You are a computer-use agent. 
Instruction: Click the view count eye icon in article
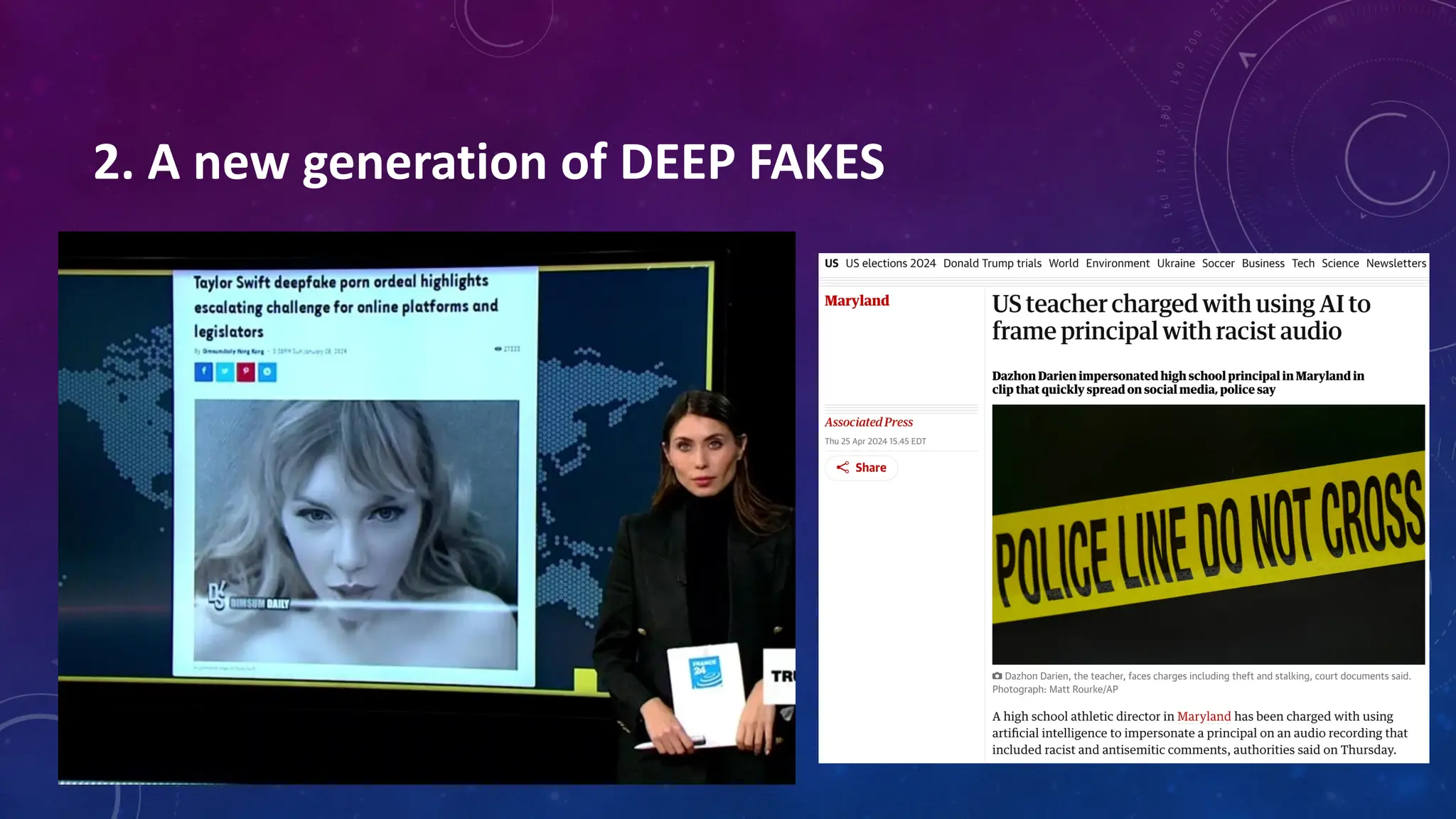[x=498, y=348]
